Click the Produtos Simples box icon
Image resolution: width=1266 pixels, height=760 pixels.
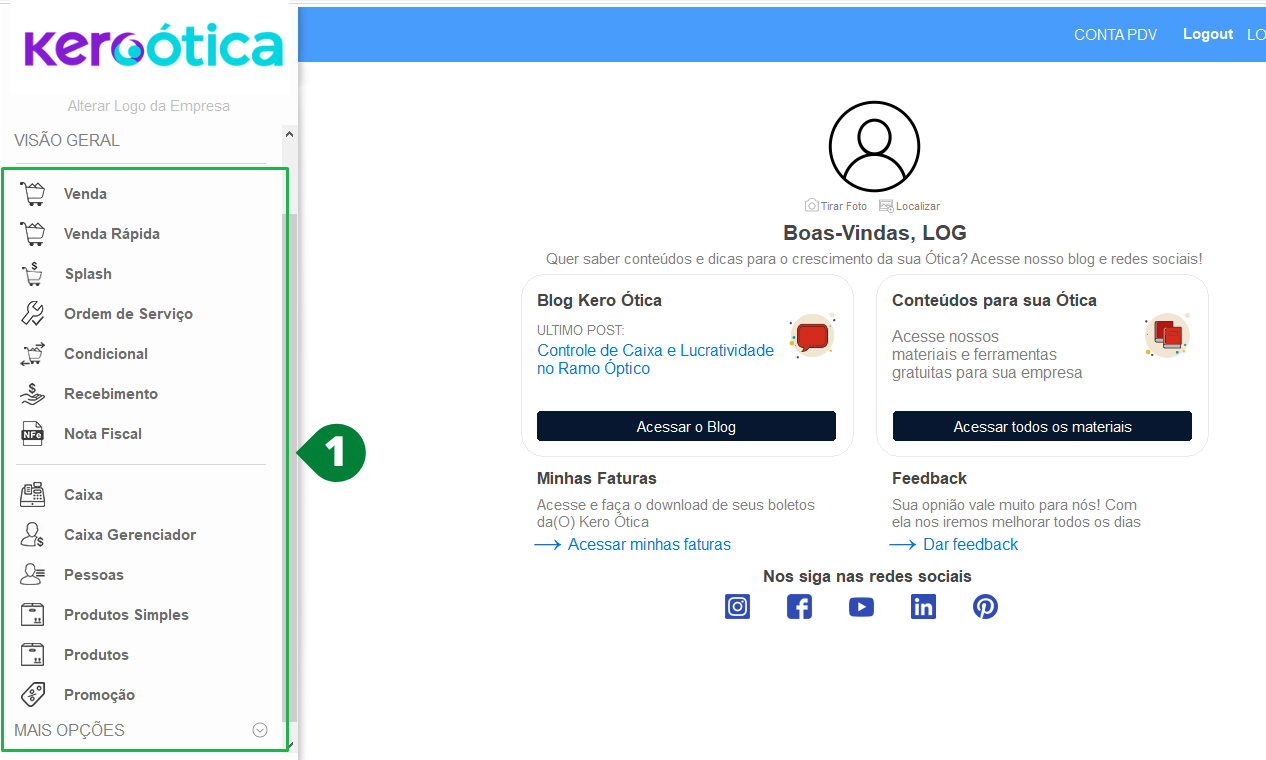(x=33, y=614)
